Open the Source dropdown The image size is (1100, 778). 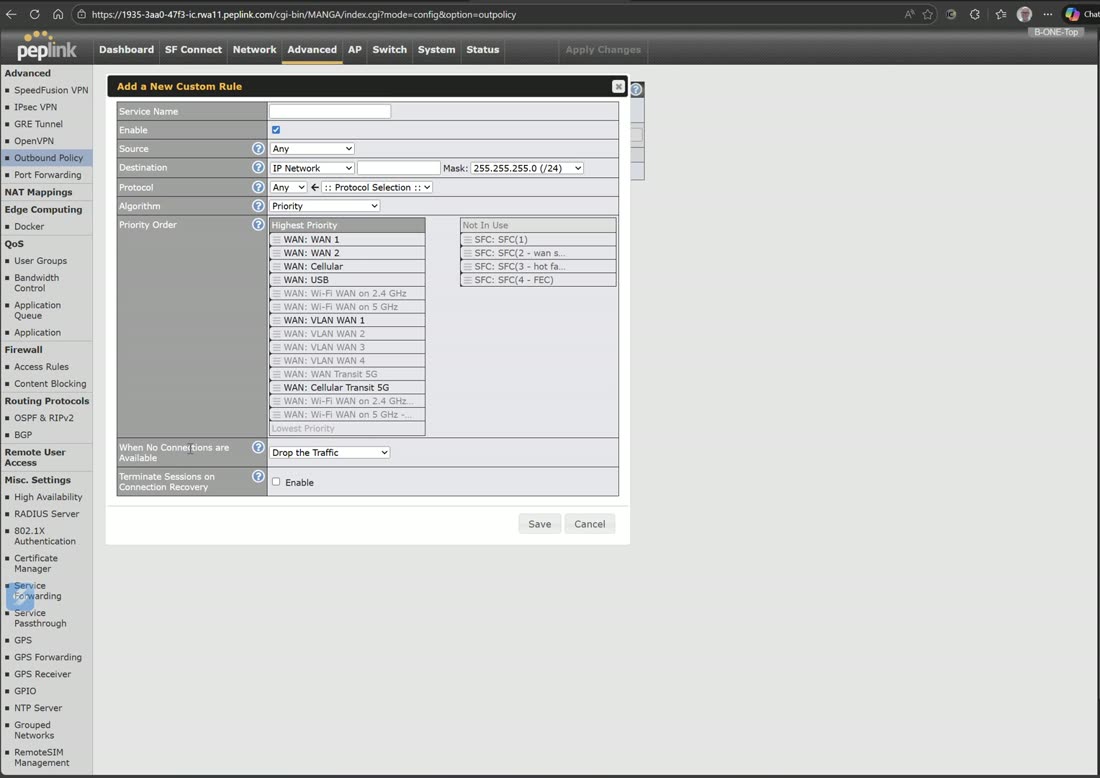[x=312, y=149]
